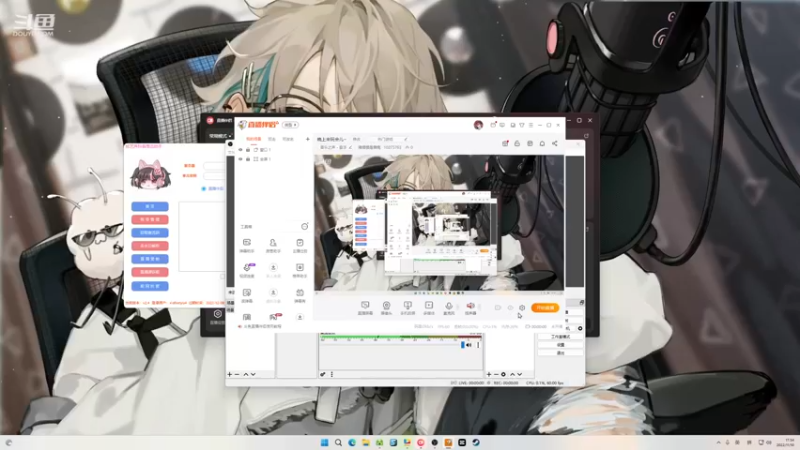
Task: Add a screen capture source from bottom bar
Action: click(x=365, y=307)
